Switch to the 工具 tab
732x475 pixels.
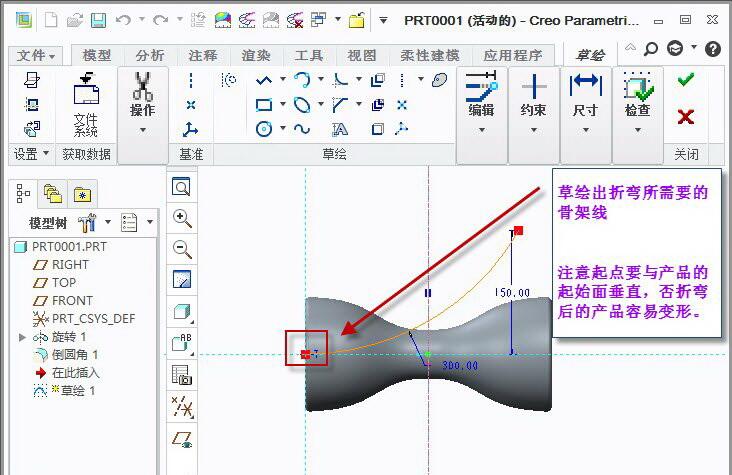tap(309, 55)
